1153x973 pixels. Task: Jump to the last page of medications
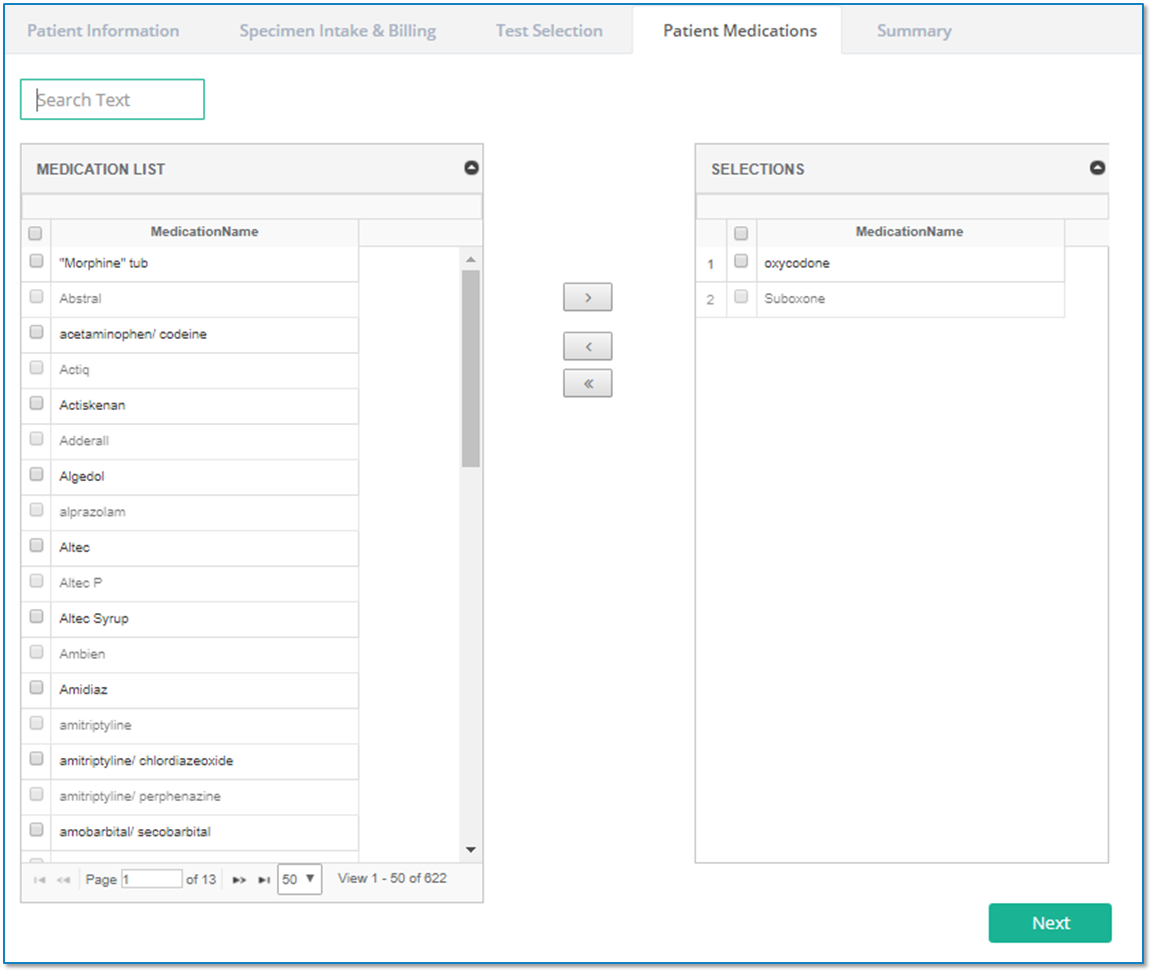[x=263, y=879]
